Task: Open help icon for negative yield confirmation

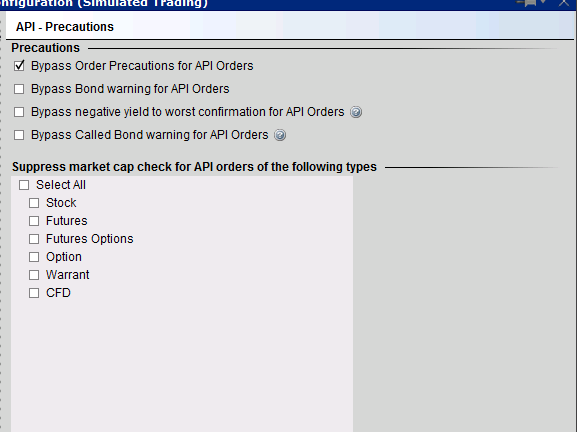Action: point(356,112)
